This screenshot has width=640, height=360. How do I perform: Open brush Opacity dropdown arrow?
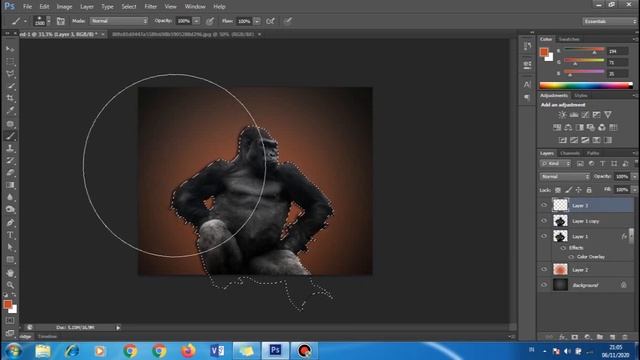[x=196, y=21]
